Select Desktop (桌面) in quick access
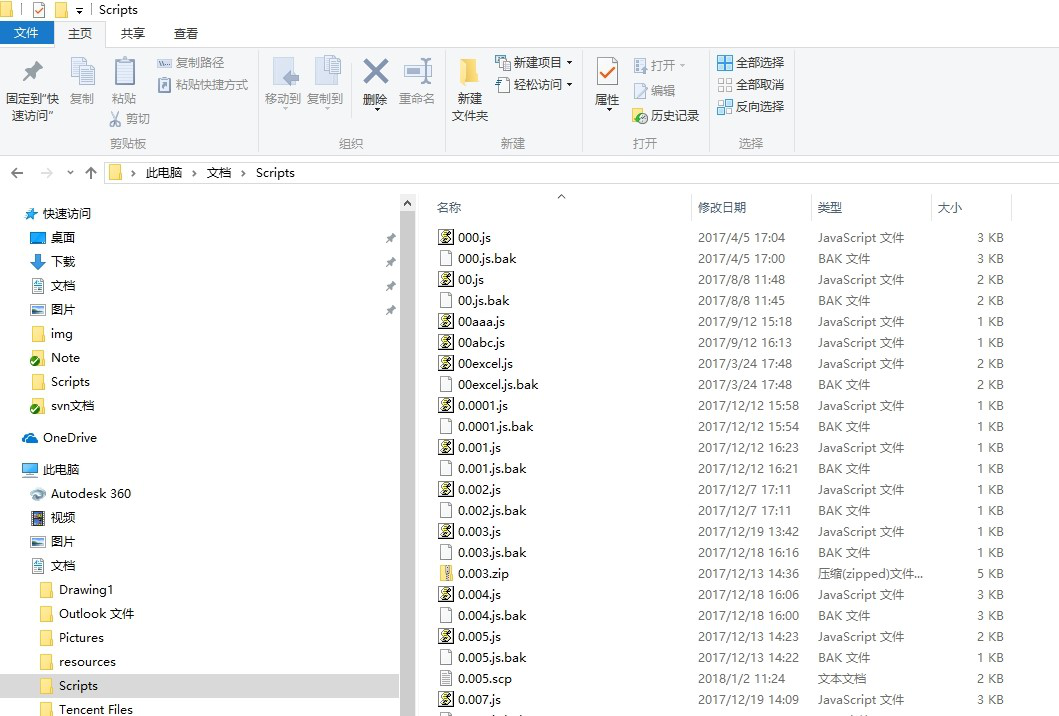The width and height of the screenshot is (1059, 716). [x=53, y=238]
